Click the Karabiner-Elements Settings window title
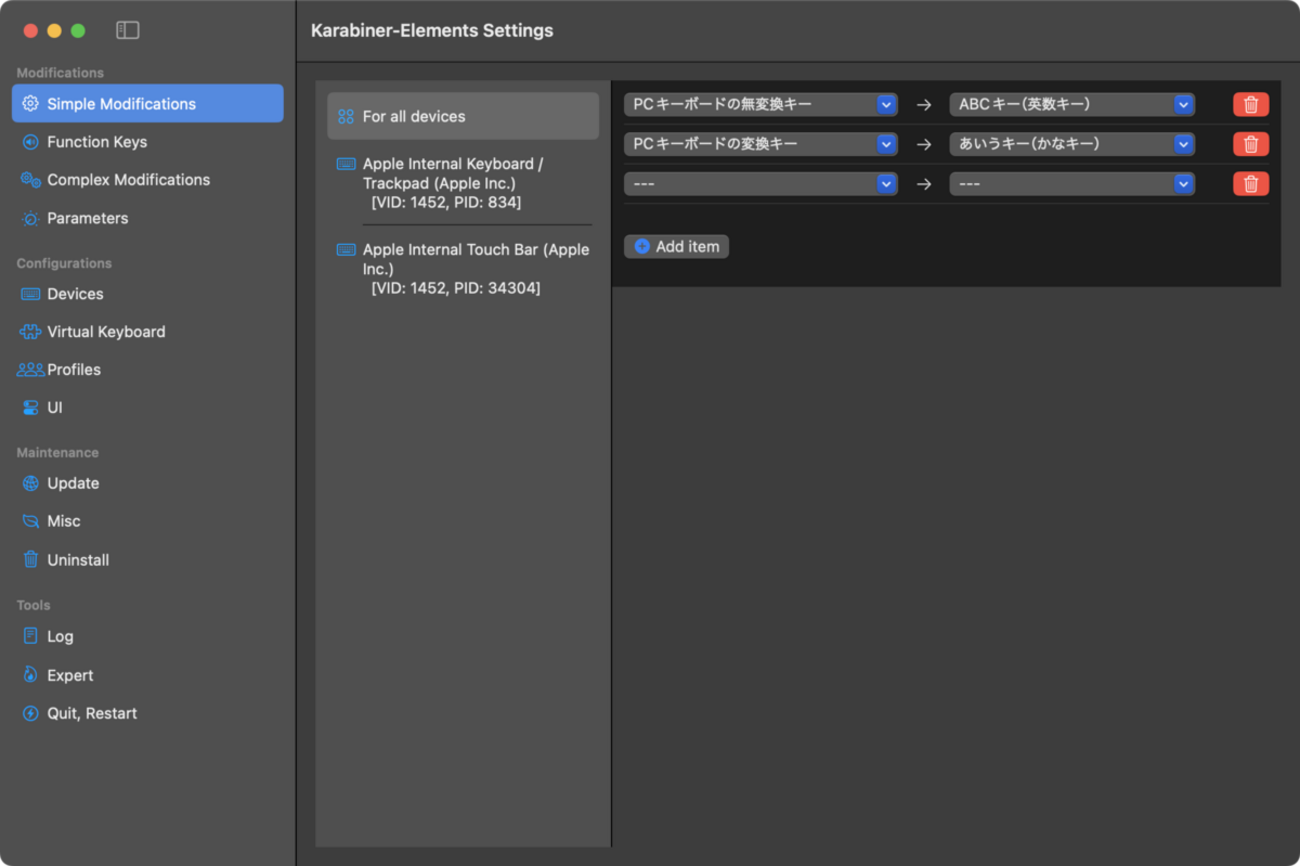 432,31
